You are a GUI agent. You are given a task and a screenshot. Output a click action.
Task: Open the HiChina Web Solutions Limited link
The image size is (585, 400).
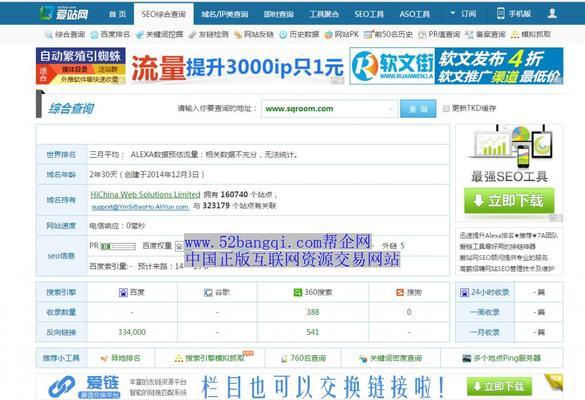click(146, 194)
